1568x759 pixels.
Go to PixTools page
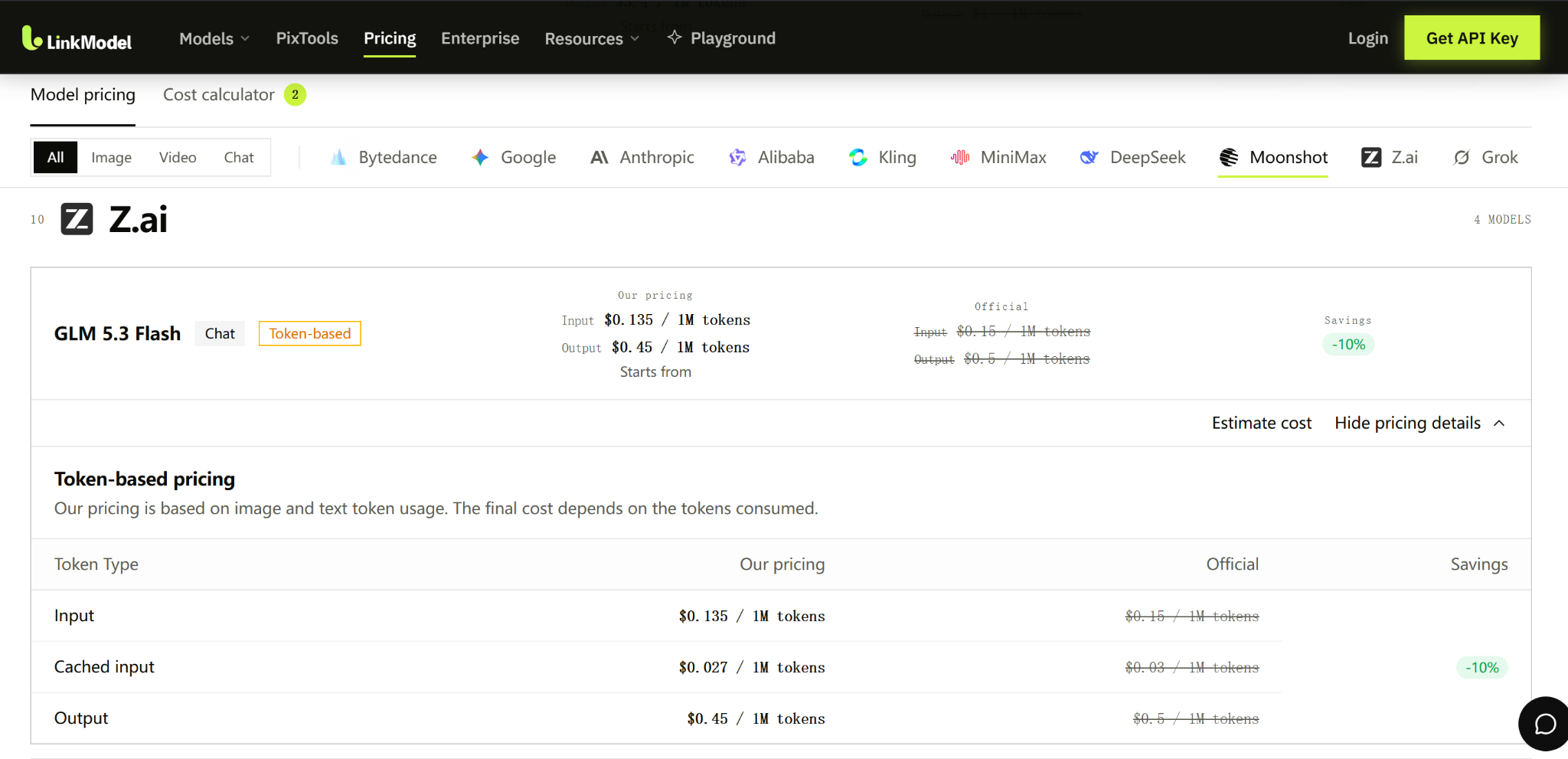point(307,38)
